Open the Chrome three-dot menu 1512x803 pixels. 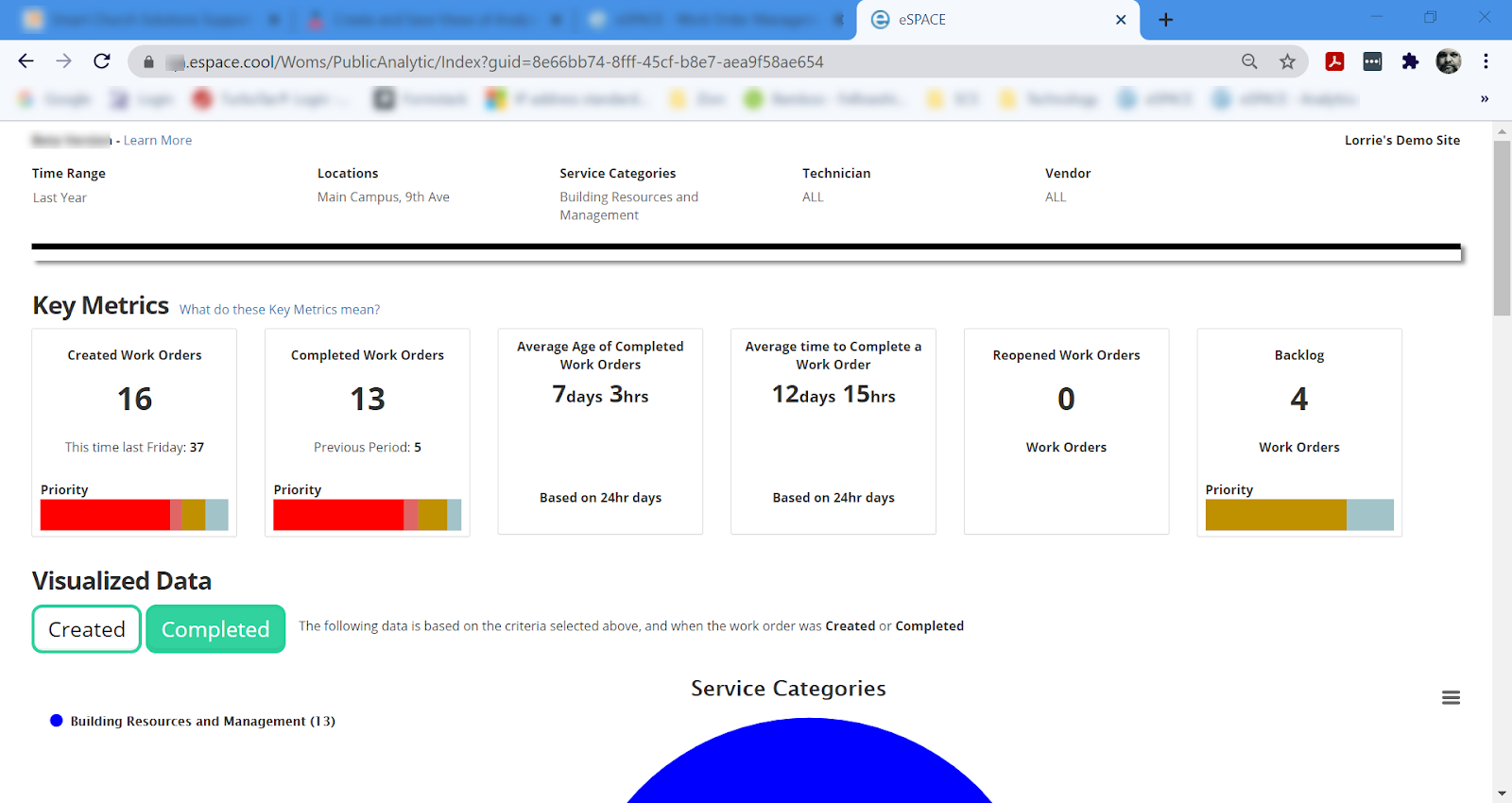pyautogui.click(x=1486, y=61)
